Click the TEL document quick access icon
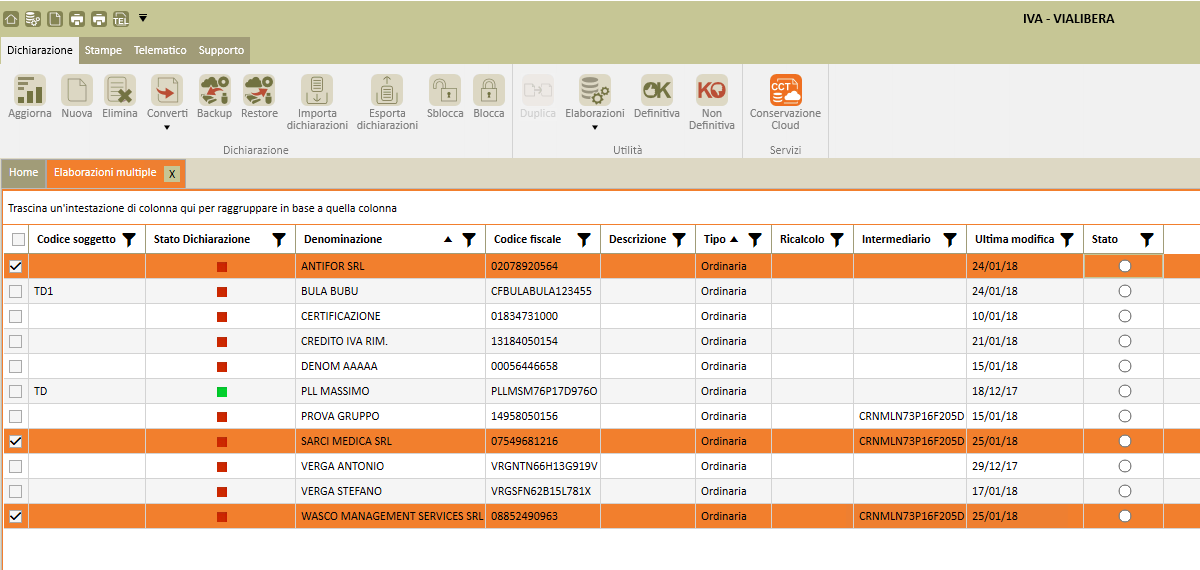This screenshot has width=1200, height=570. [121, 19]
